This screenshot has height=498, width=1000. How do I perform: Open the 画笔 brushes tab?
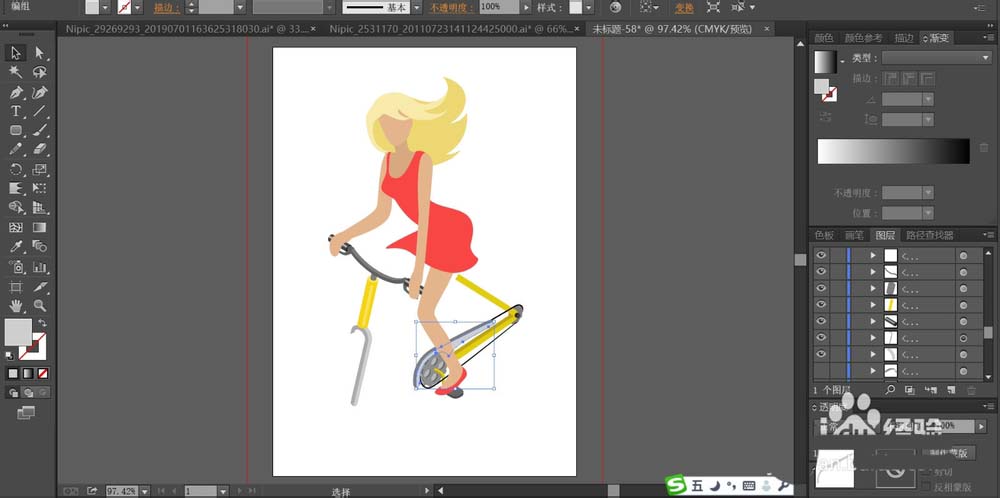(x=855, y=235)
